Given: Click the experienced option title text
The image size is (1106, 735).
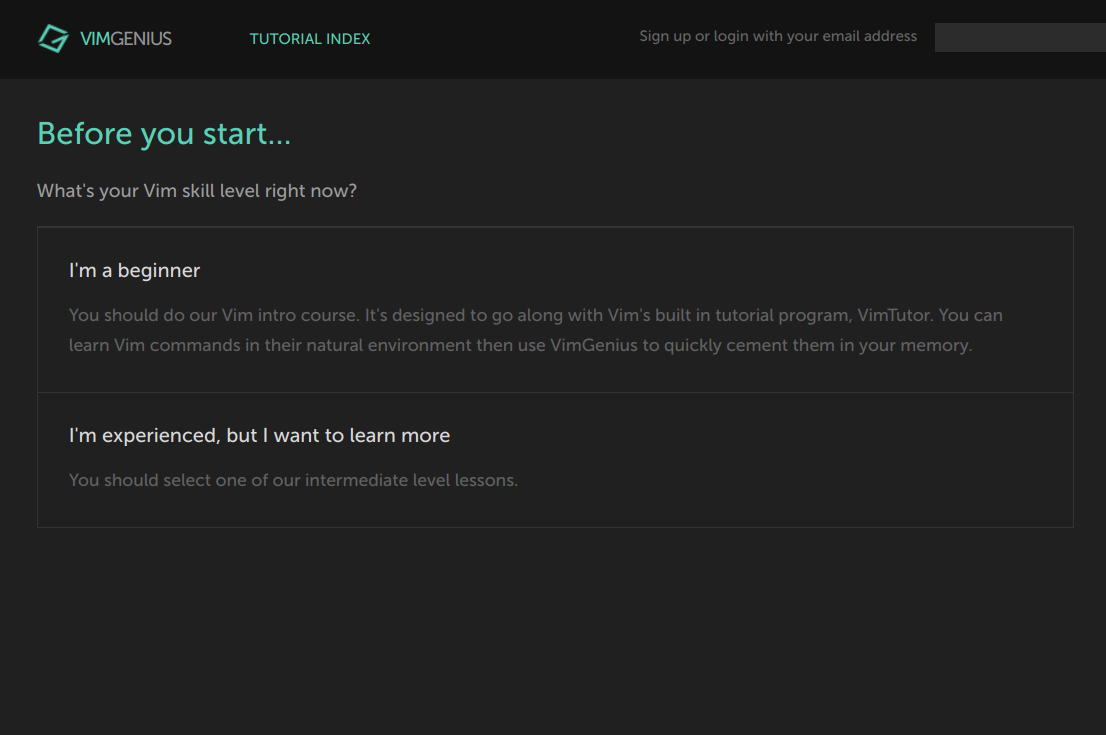Looking at the screenshot, I should 259,435.
